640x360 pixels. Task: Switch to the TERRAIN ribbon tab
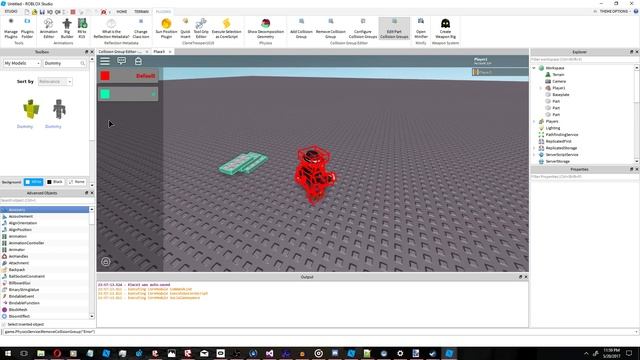[142, 11]
